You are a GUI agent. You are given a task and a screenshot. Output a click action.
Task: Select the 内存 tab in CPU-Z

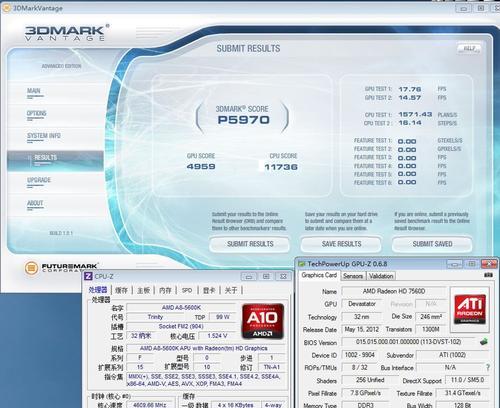pos(165,290)
